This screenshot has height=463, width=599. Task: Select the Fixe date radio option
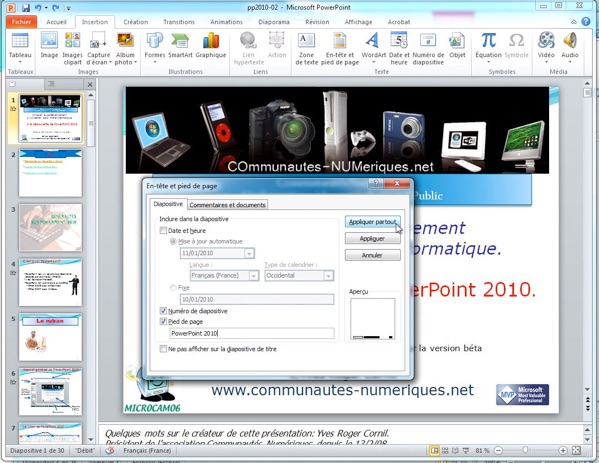pyautogui.click(x=173, y=287)
